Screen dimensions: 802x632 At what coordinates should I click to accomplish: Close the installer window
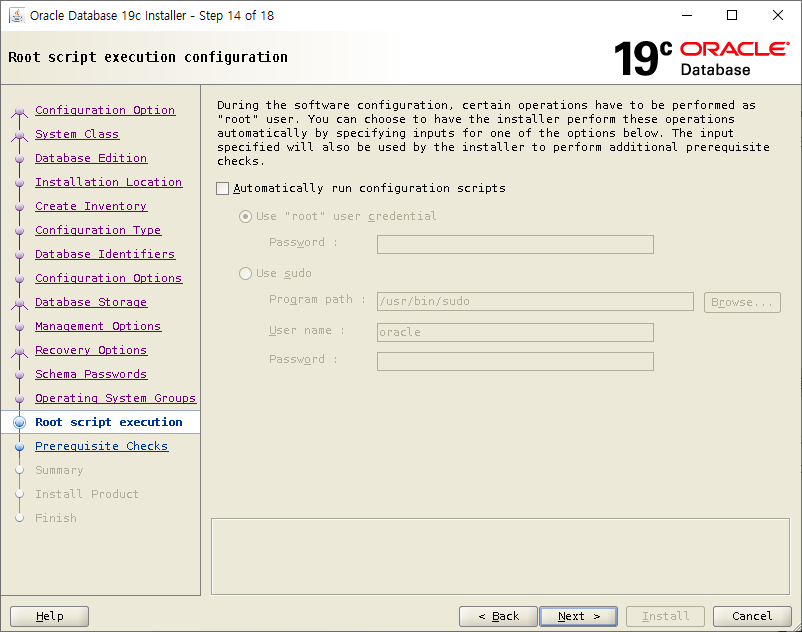pos(777,15)
